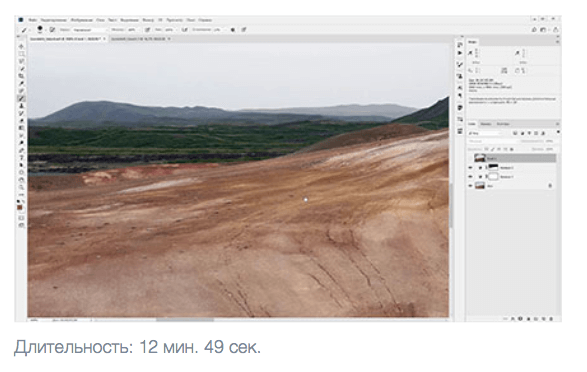This screenshot has height=372, width=587.
Task: Select the Move tool
Action: [21, 46]
